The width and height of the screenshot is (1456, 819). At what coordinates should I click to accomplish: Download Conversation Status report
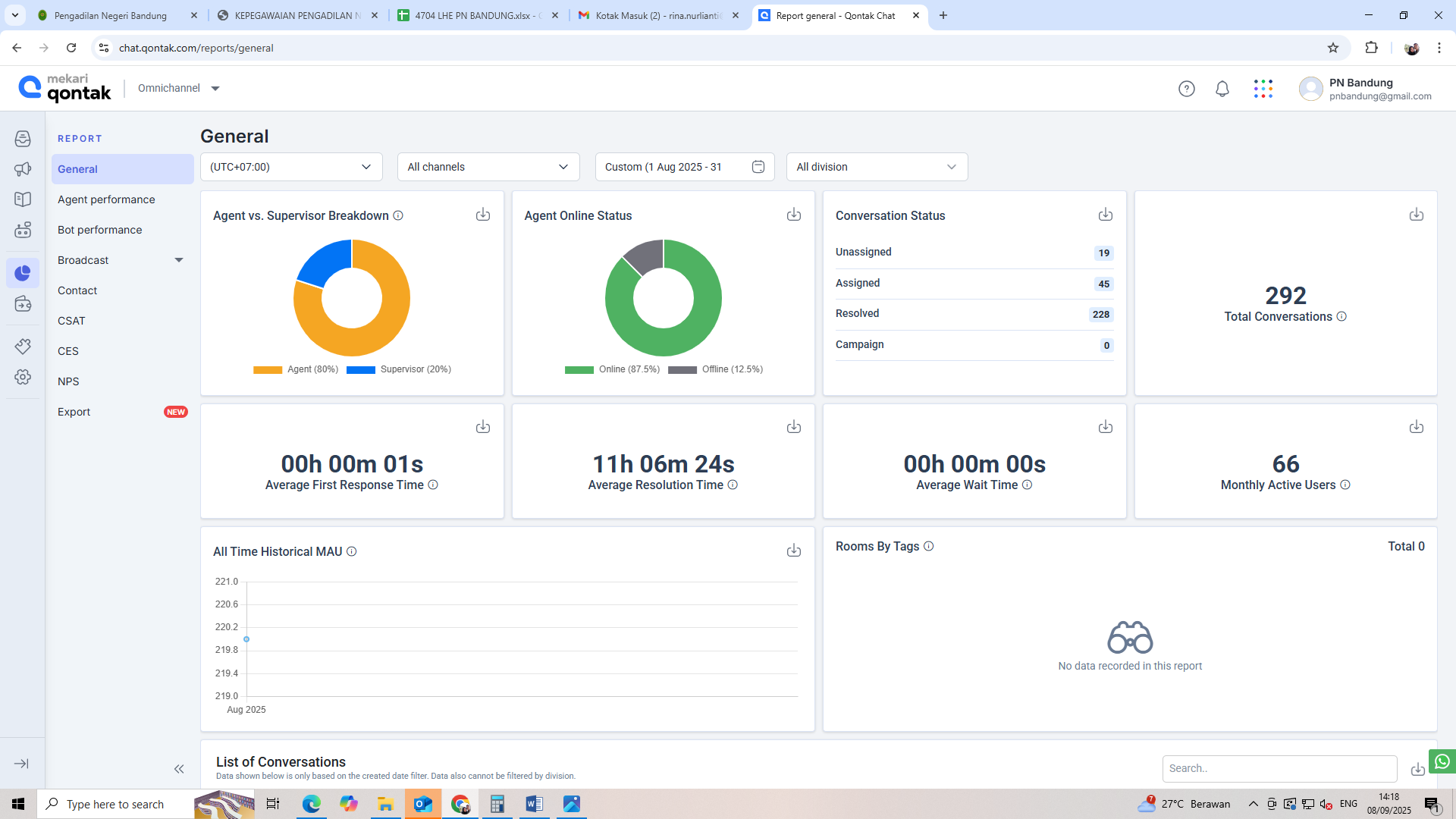click(x=1105, y=215)
